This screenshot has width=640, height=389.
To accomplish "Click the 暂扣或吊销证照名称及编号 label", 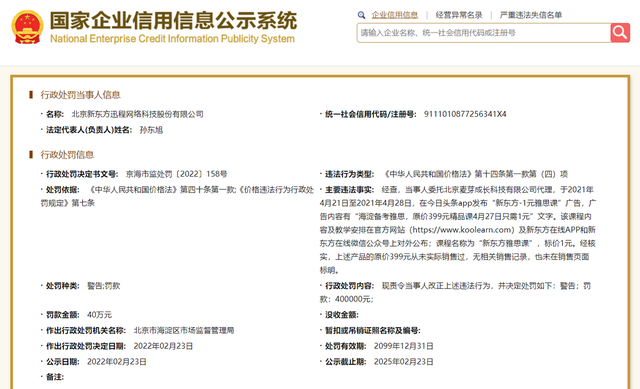I will [373, 331].
